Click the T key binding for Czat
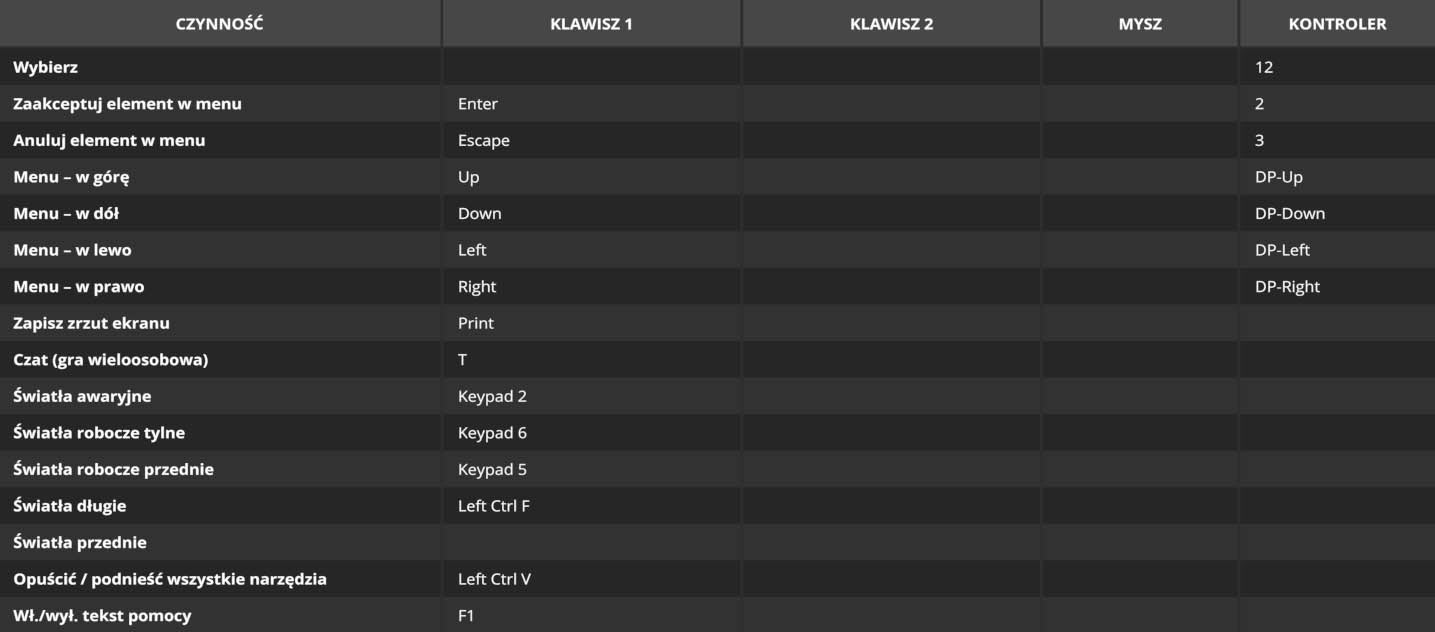 pos(591,360)
